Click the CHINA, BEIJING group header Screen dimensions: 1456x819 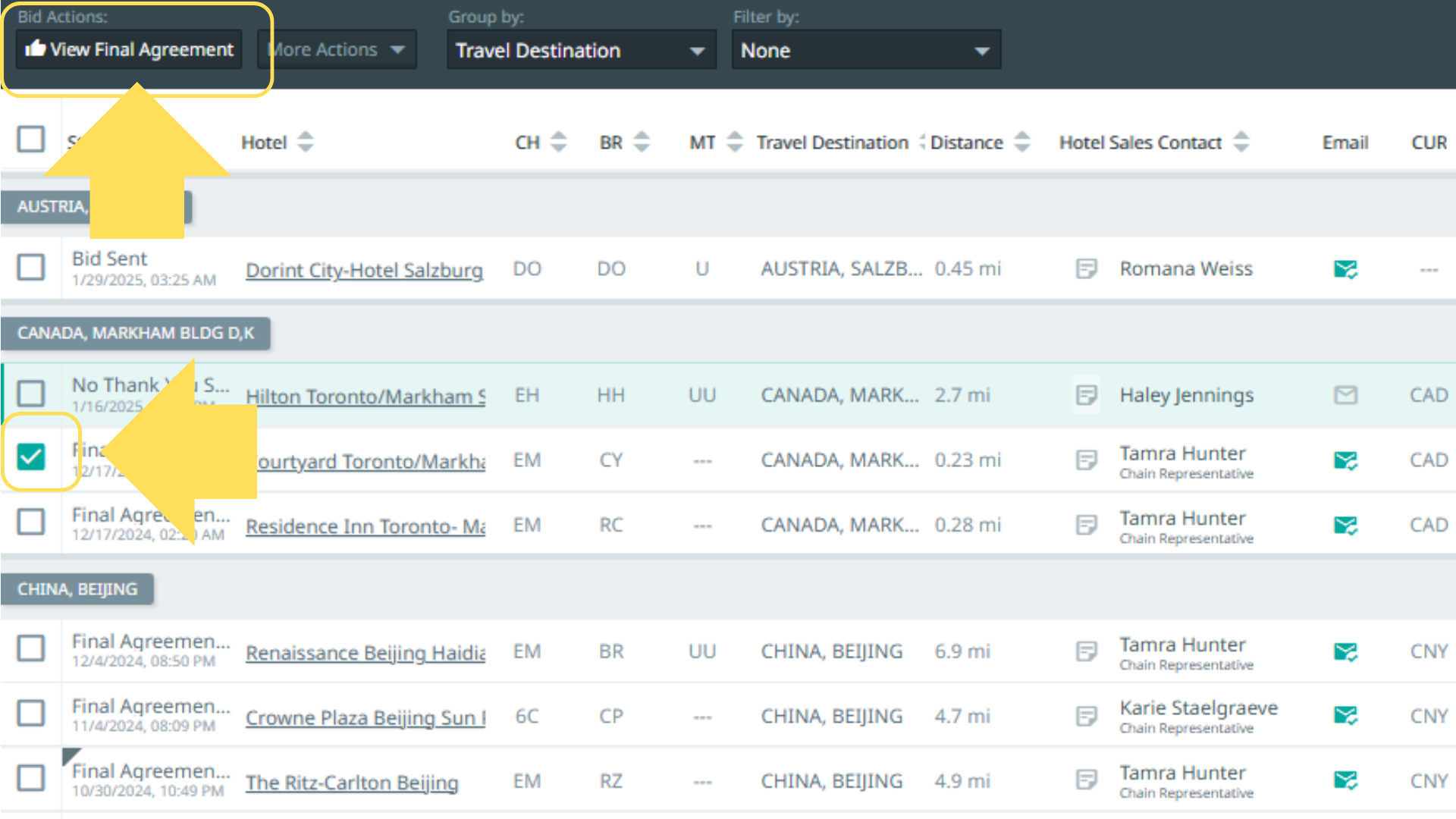[77, 589]
